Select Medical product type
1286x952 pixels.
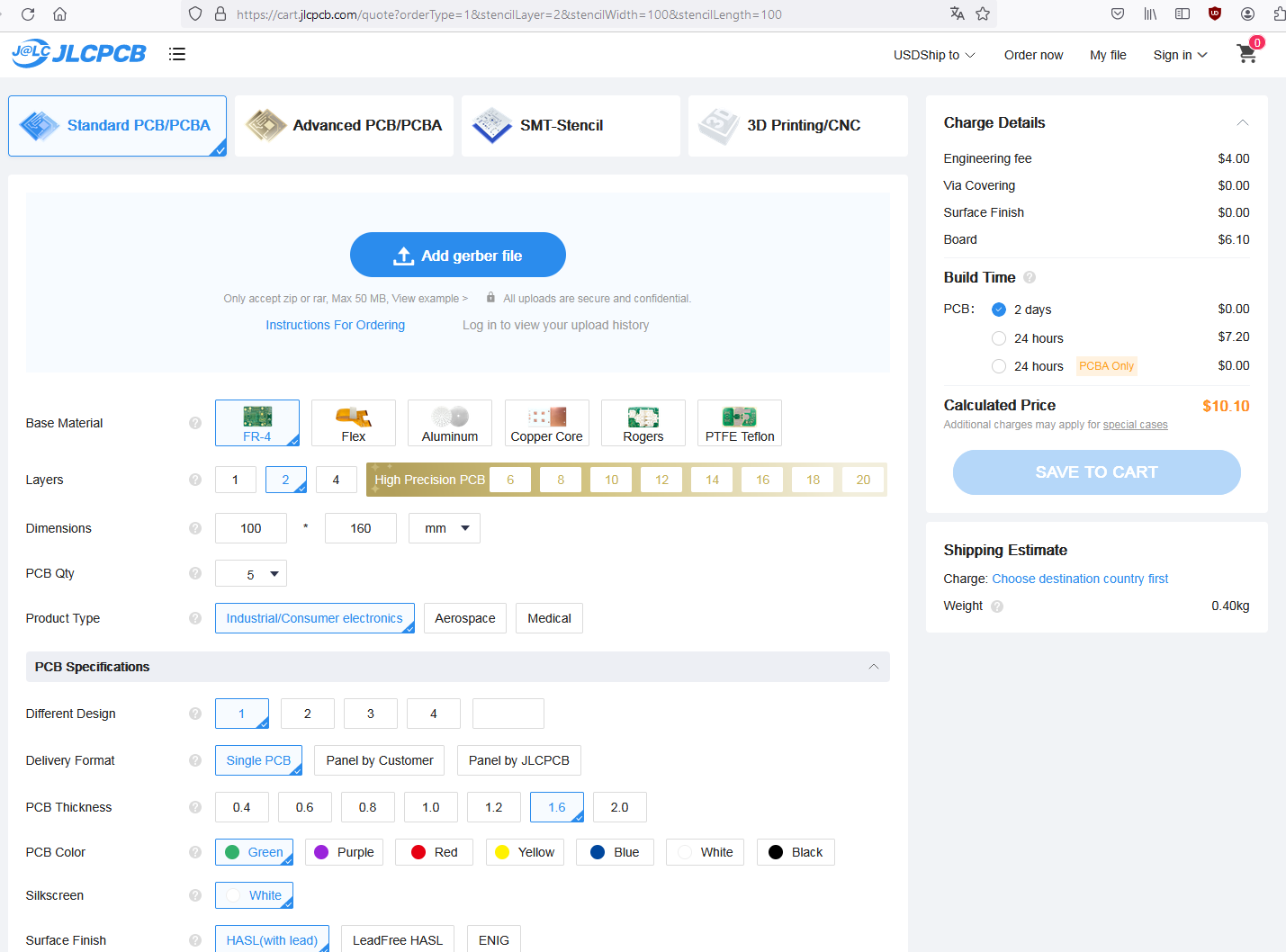coord(549,618)
